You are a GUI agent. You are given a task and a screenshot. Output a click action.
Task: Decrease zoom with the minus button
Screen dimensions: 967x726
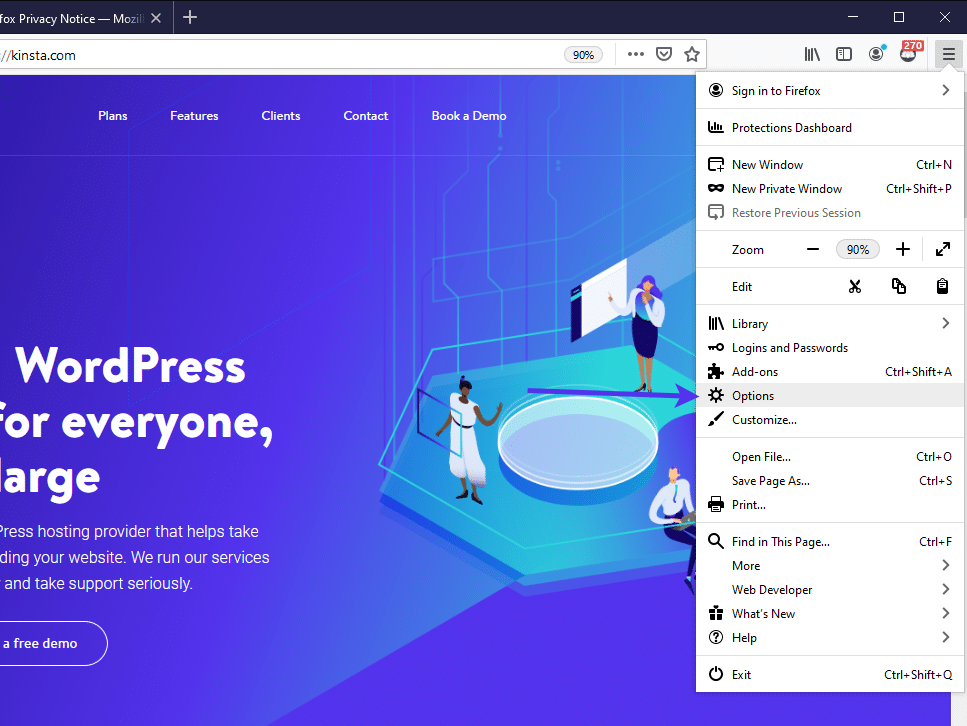[x=813, y=248]
